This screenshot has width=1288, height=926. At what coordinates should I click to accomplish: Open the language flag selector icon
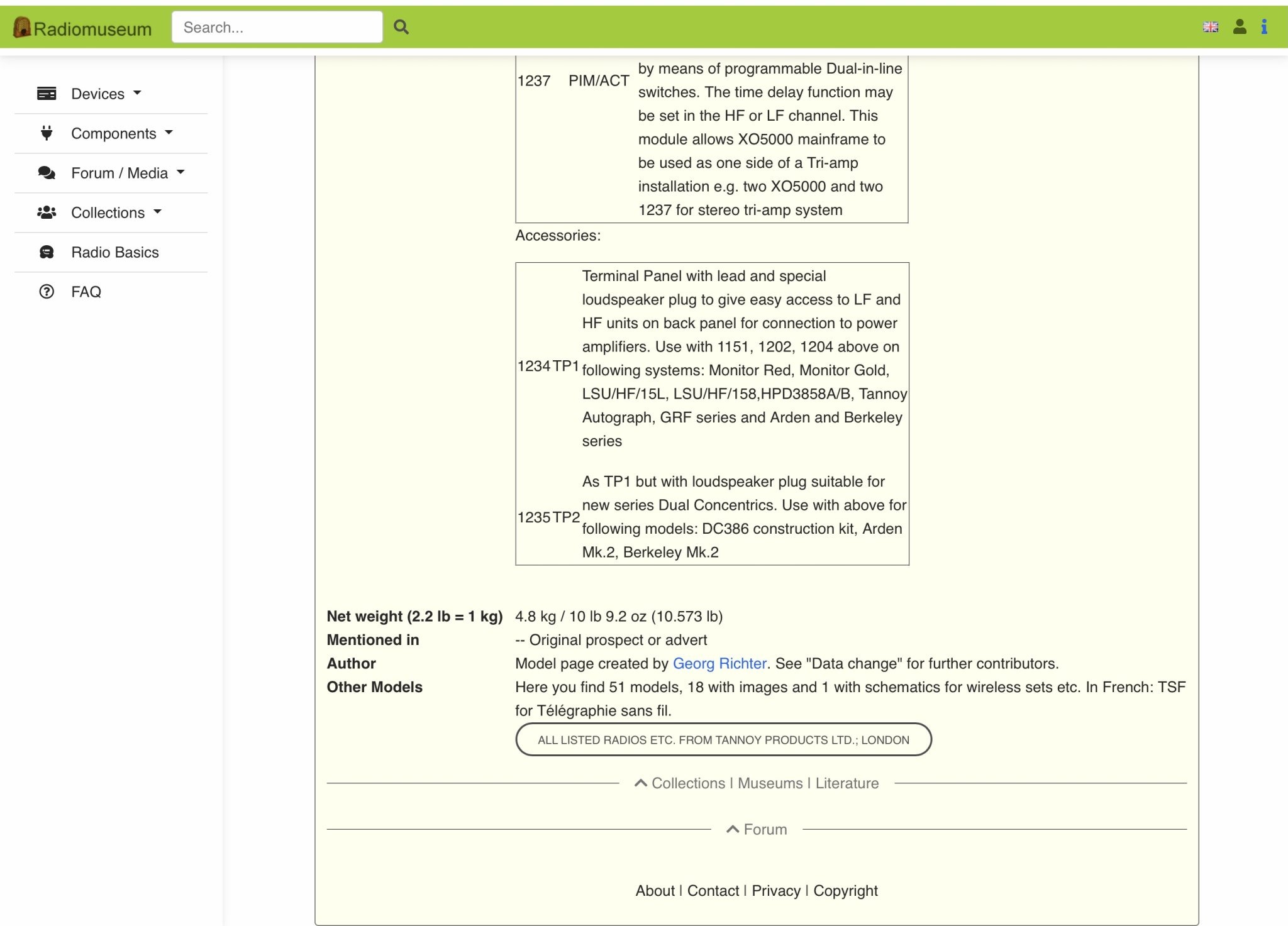coord(1211,27)
